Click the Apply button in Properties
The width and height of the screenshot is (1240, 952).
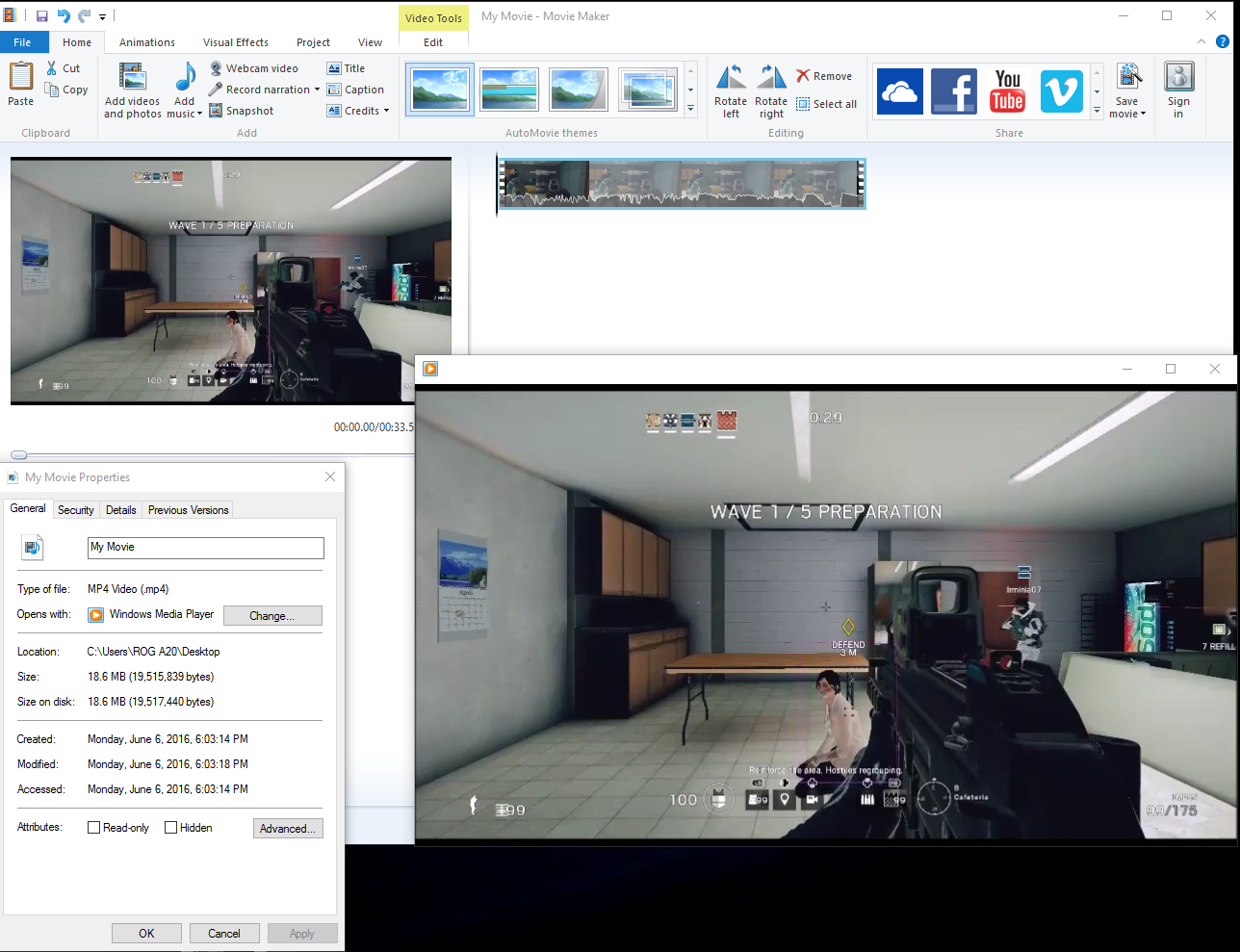click(x=302, y=934)
